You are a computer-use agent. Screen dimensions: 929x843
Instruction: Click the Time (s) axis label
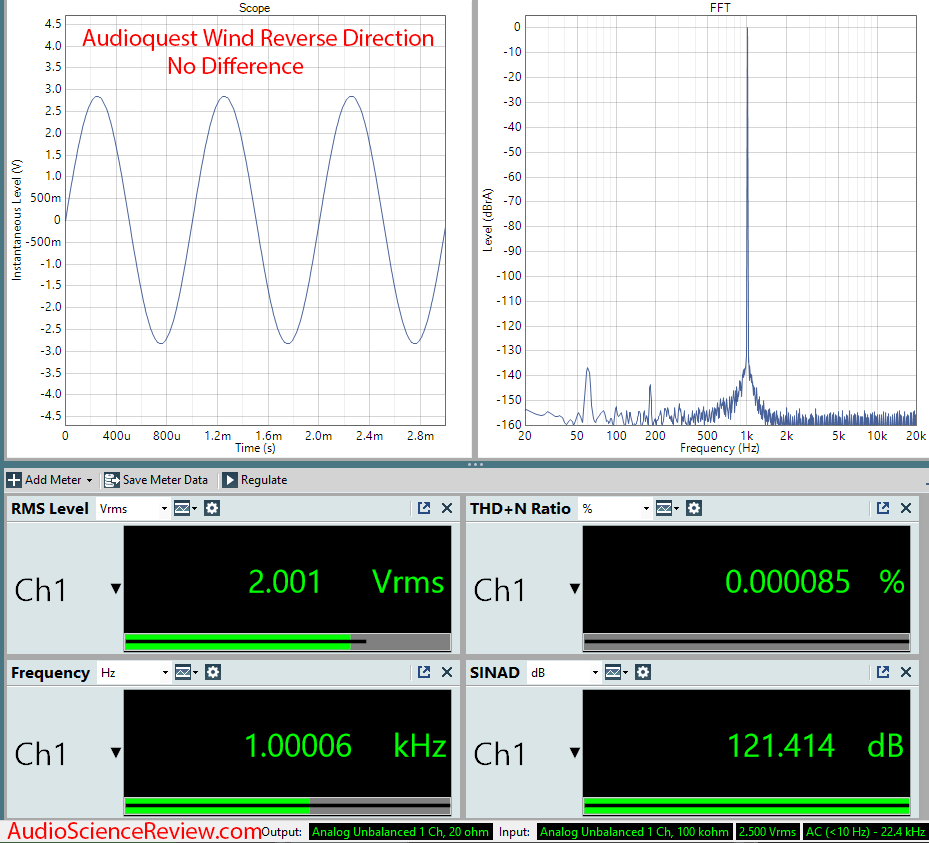pyautogui.click(x=255, y=448)
